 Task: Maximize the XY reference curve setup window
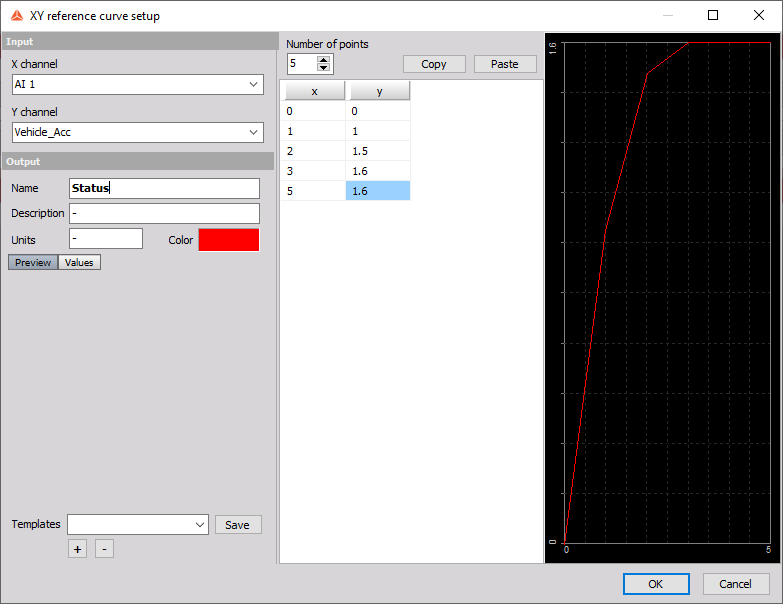tap(713, 15)
